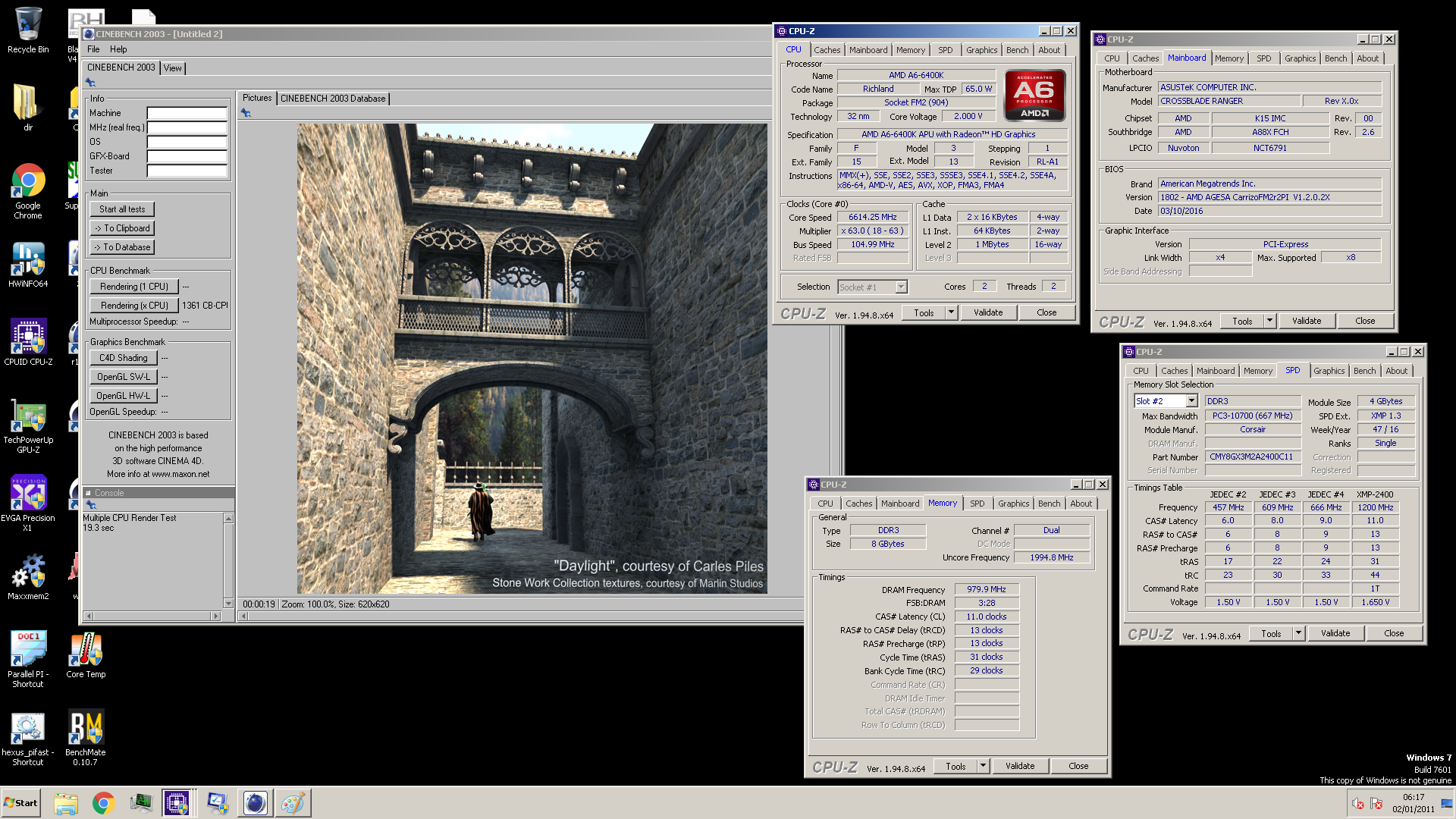Click the C4D Shading button

pos(124,358)
